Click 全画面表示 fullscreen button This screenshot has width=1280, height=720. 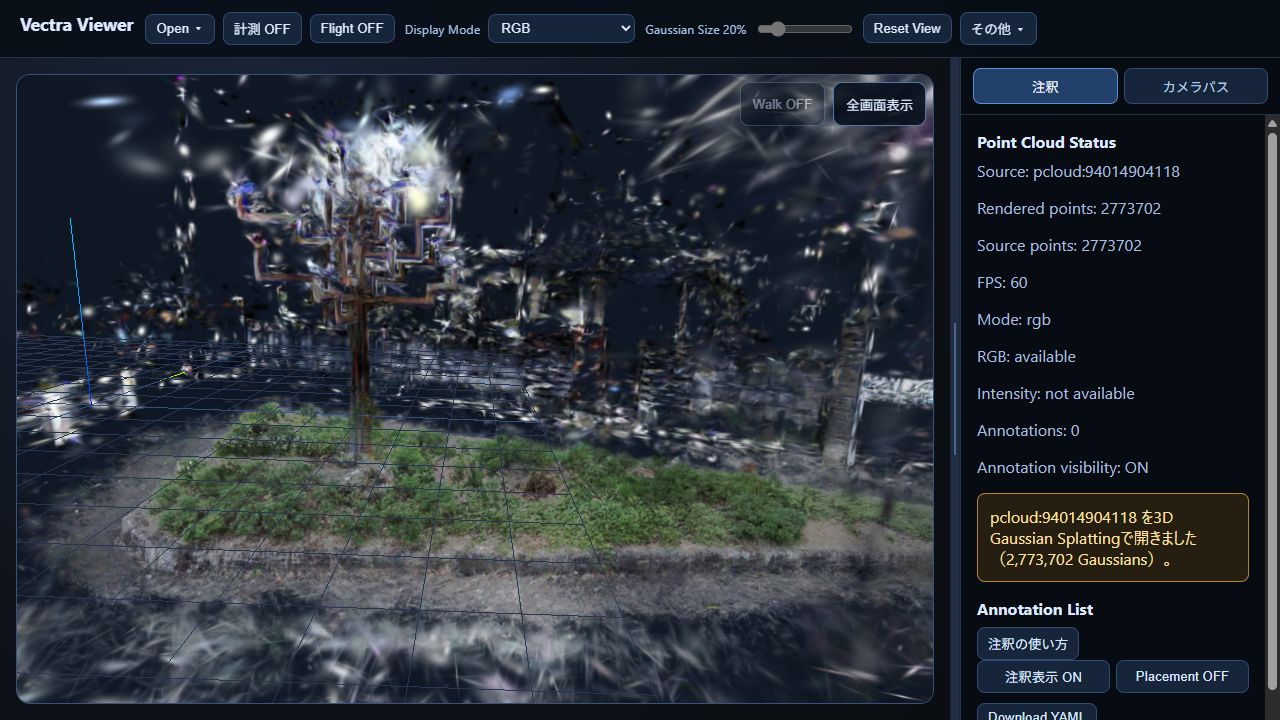[x=879, y=104]
